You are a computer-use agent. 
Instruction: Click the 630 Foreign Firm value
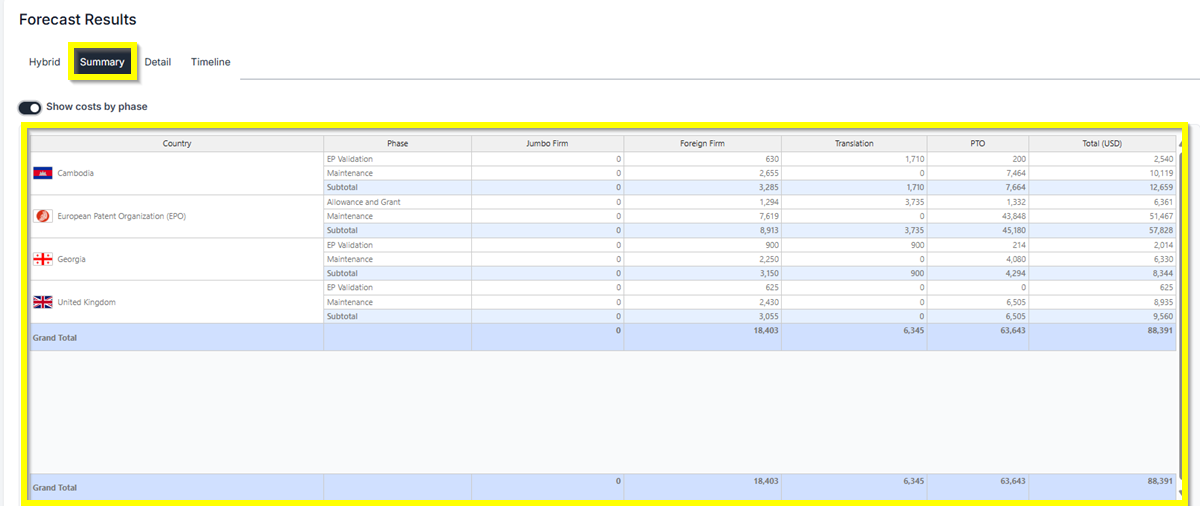point(771,159)
